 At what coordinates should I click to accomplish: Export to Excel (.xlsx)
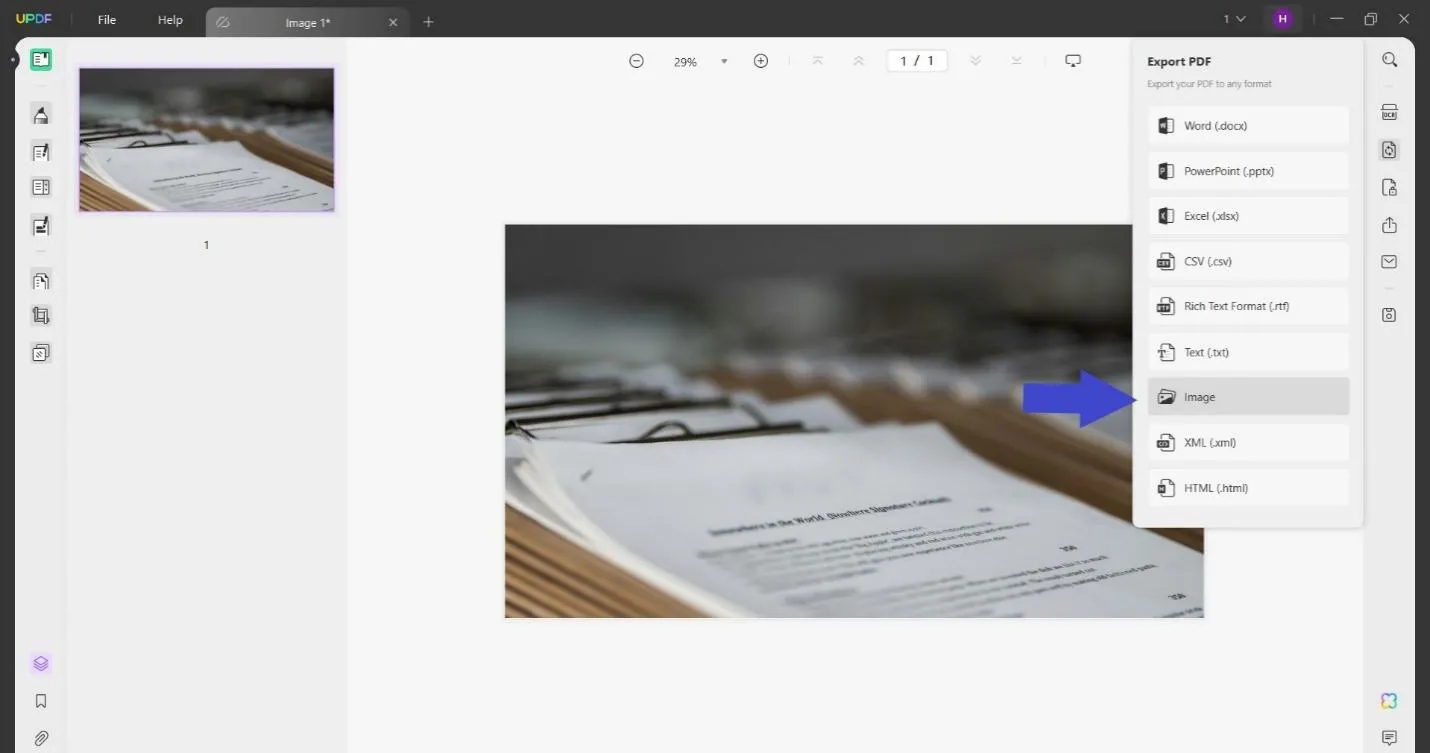tap(1248, 216)
